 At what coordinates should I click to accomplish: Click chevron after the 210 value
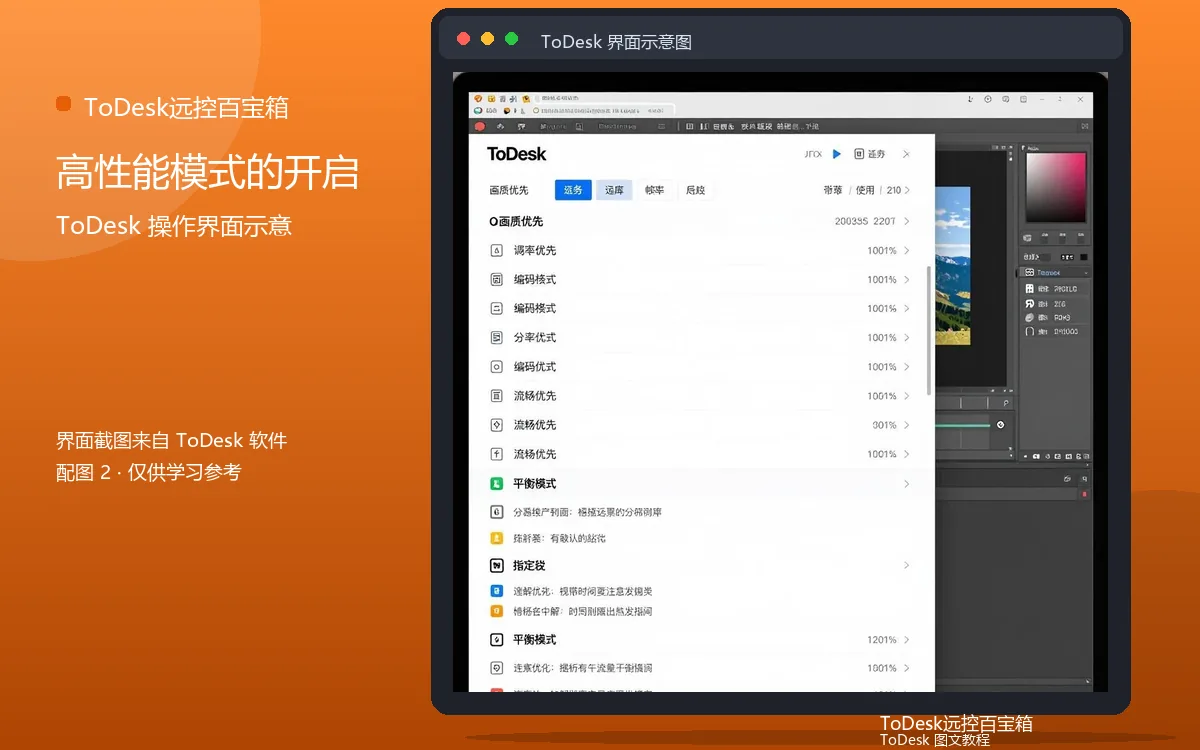click(907, 190)
